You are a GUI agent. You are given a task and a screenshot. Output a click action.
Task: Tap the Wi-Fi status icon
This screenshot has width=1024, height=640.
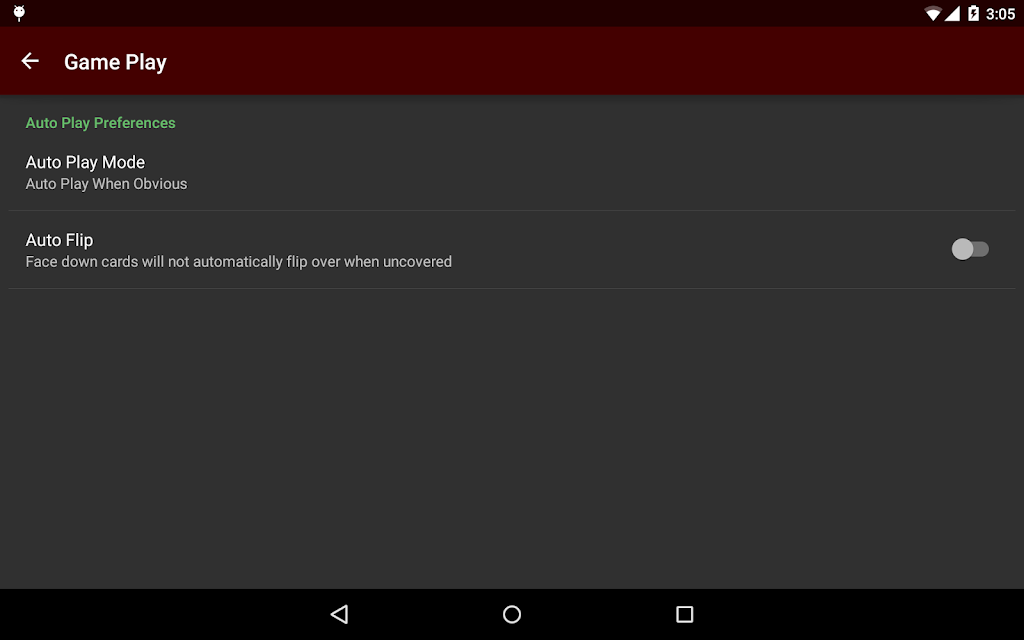coord(933,13)
